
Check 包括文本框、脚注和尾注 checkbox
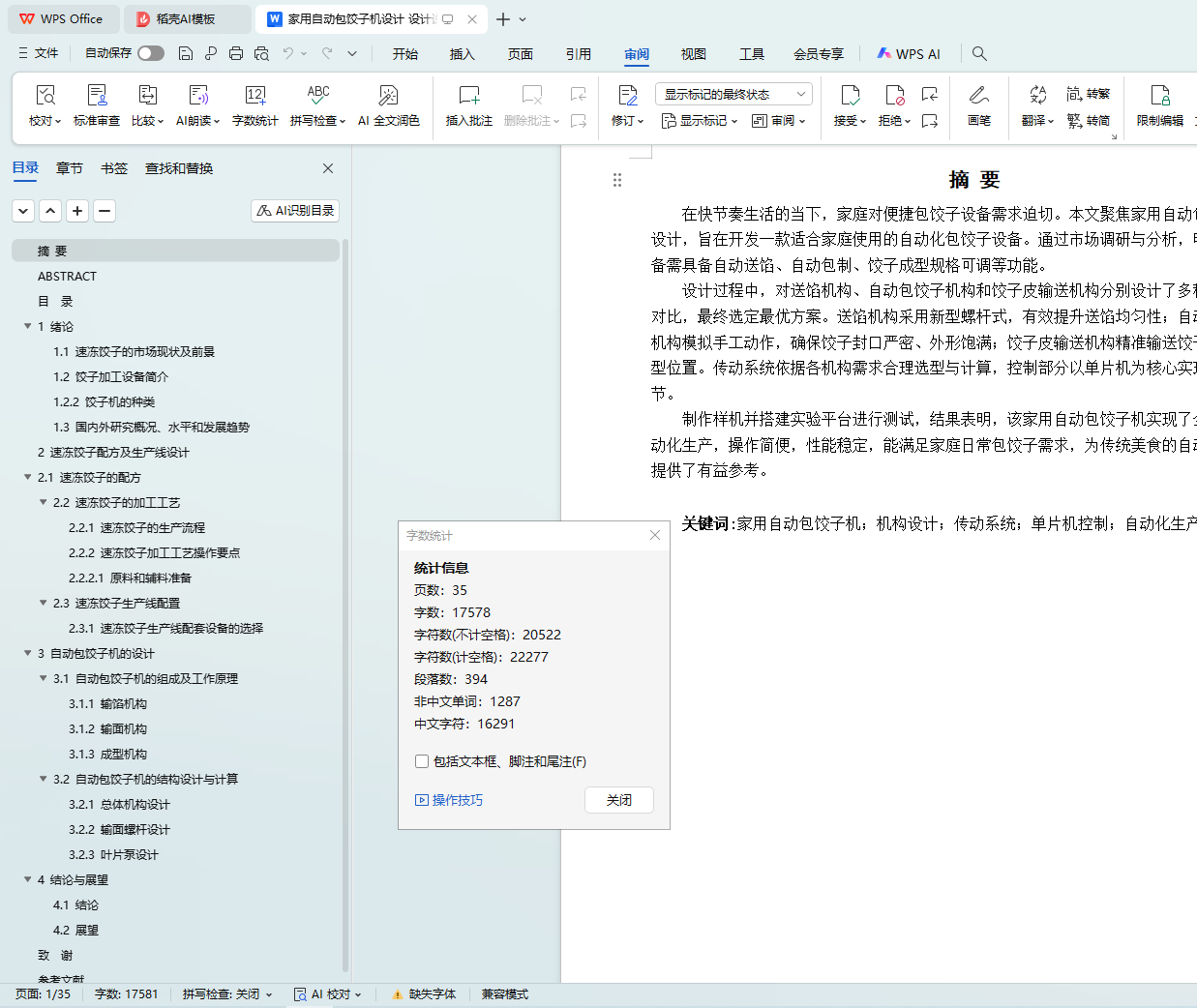(422, 761)
